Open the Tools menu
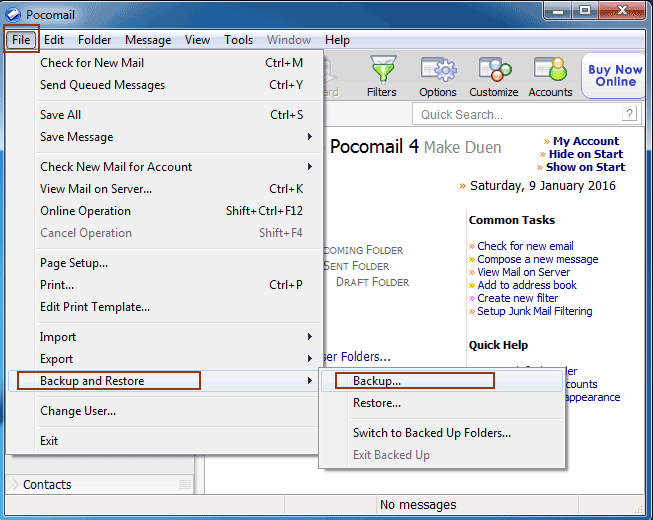This screenshot has height=520, width=653. [x=238, y=40]
